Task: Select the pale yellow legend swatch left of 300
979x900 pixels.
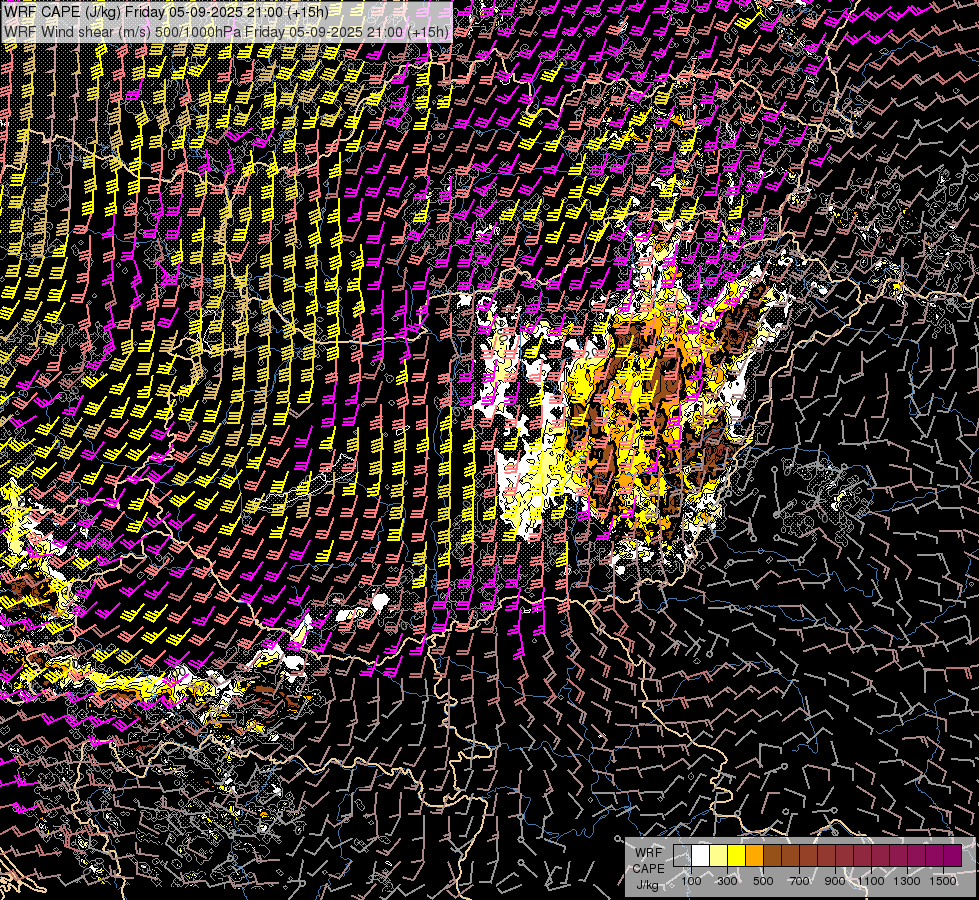Action: (x=719, y=856)
